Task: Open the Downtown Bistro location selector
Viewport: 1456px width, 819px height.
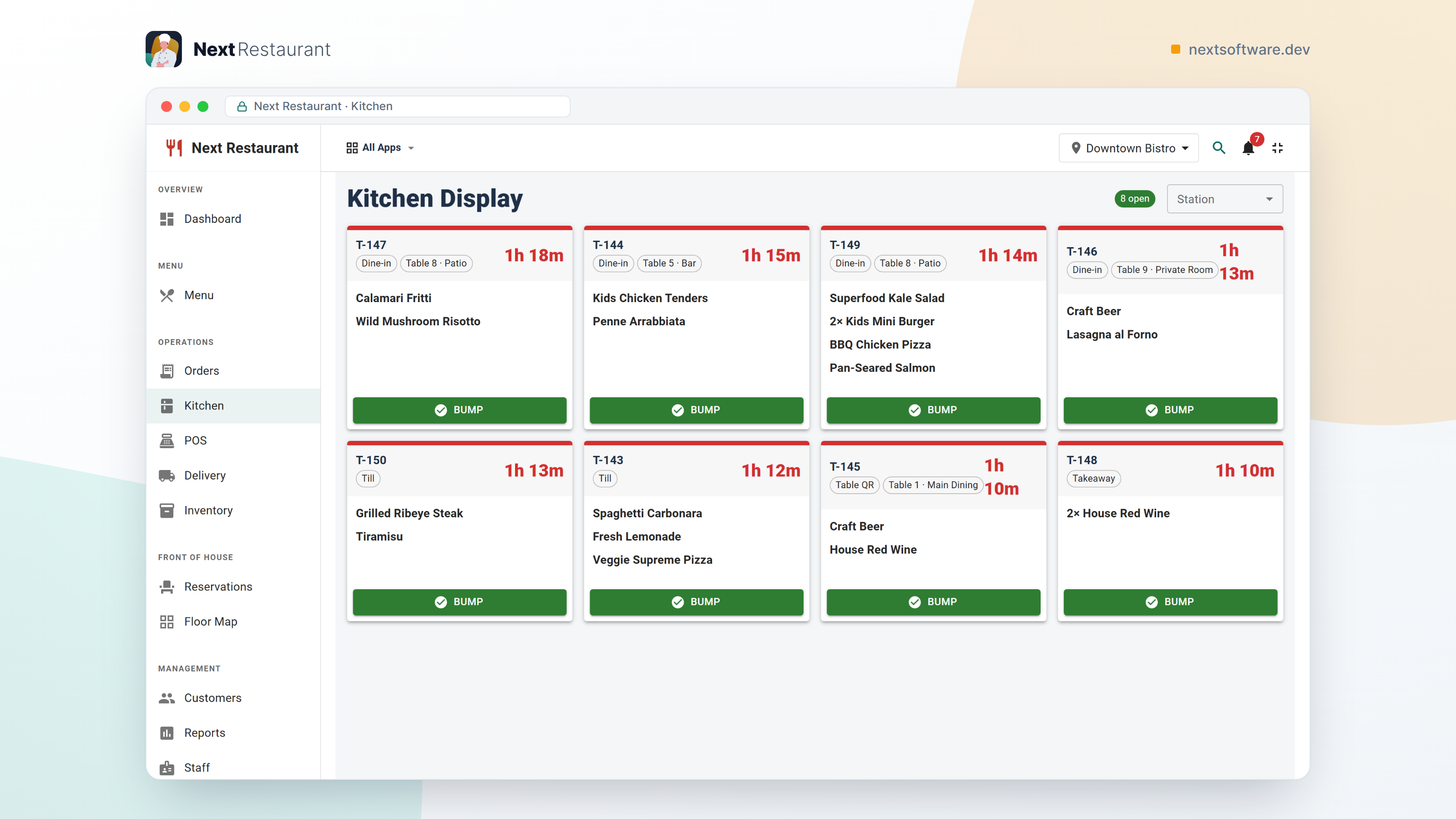Action: [1128, 148]
